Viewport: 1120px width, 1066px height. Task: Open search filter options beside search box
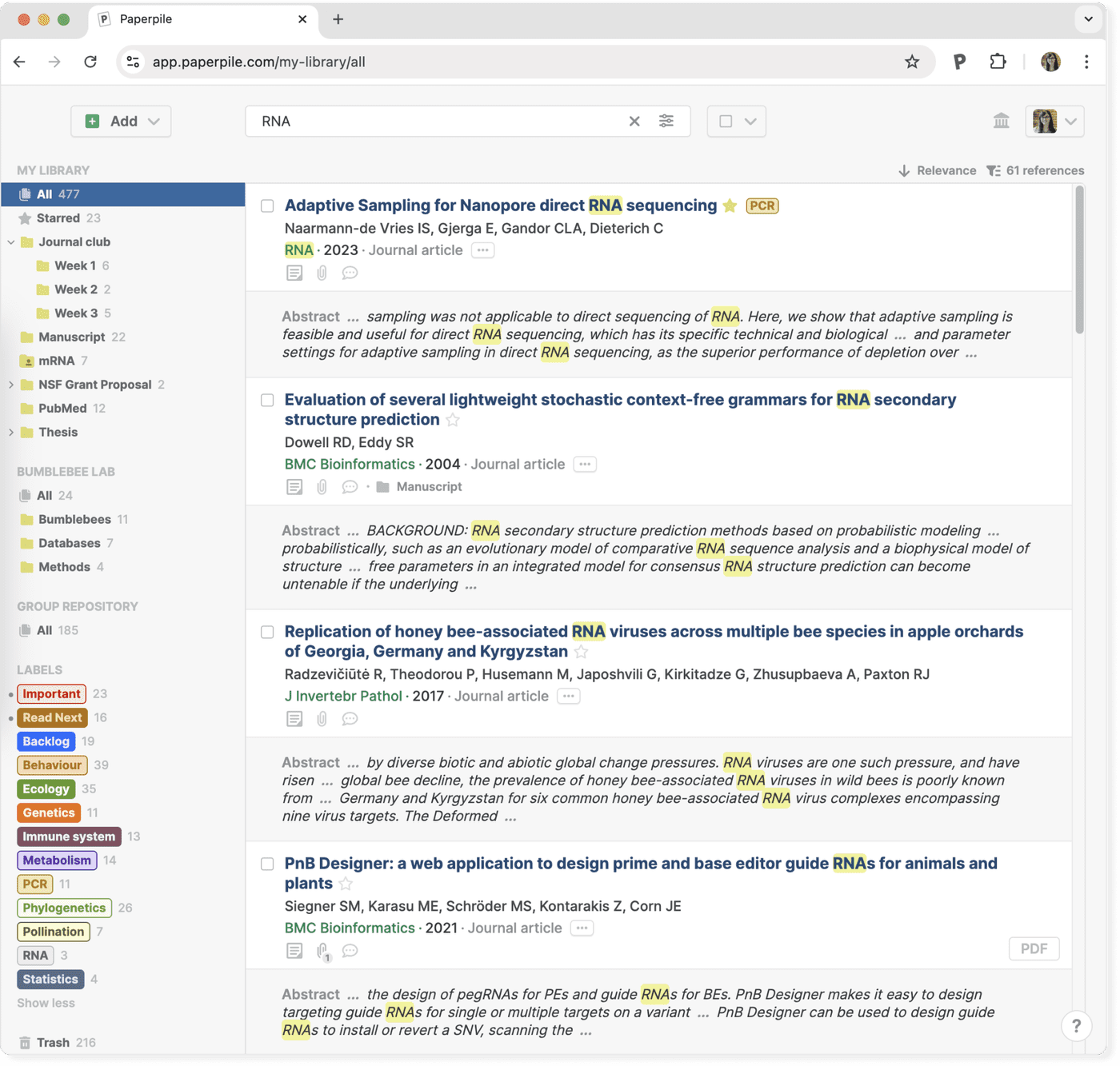tap(667, 121)
